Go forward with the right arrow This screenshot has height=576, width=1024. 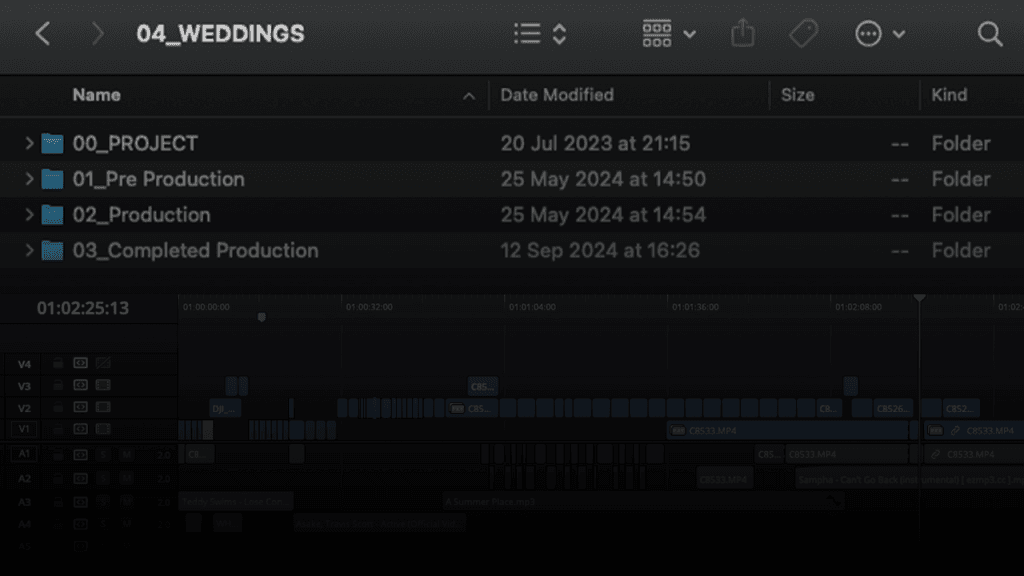coord(97,33)
